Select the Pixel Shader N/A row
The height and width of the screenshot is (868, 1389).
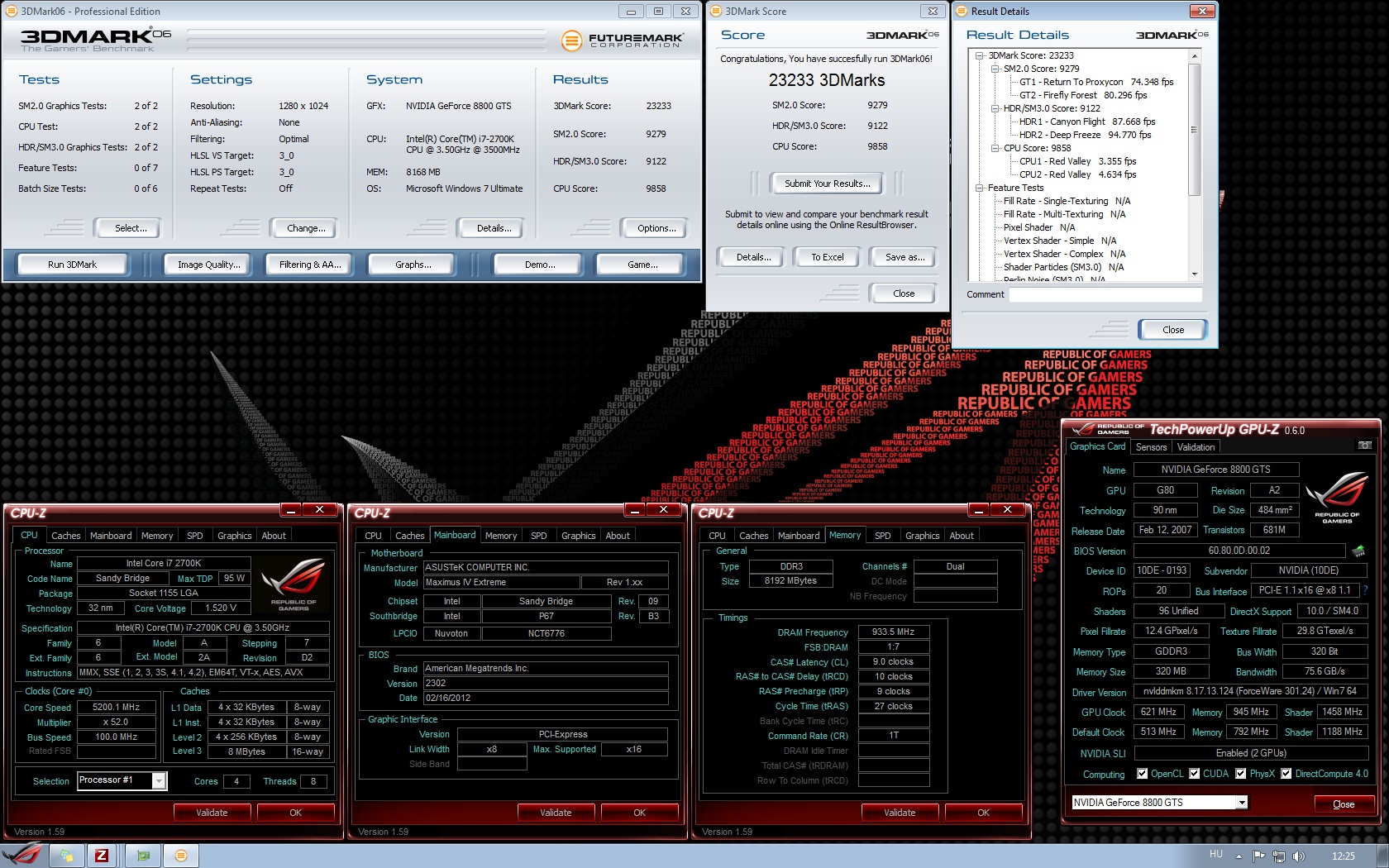(1039, 228)
